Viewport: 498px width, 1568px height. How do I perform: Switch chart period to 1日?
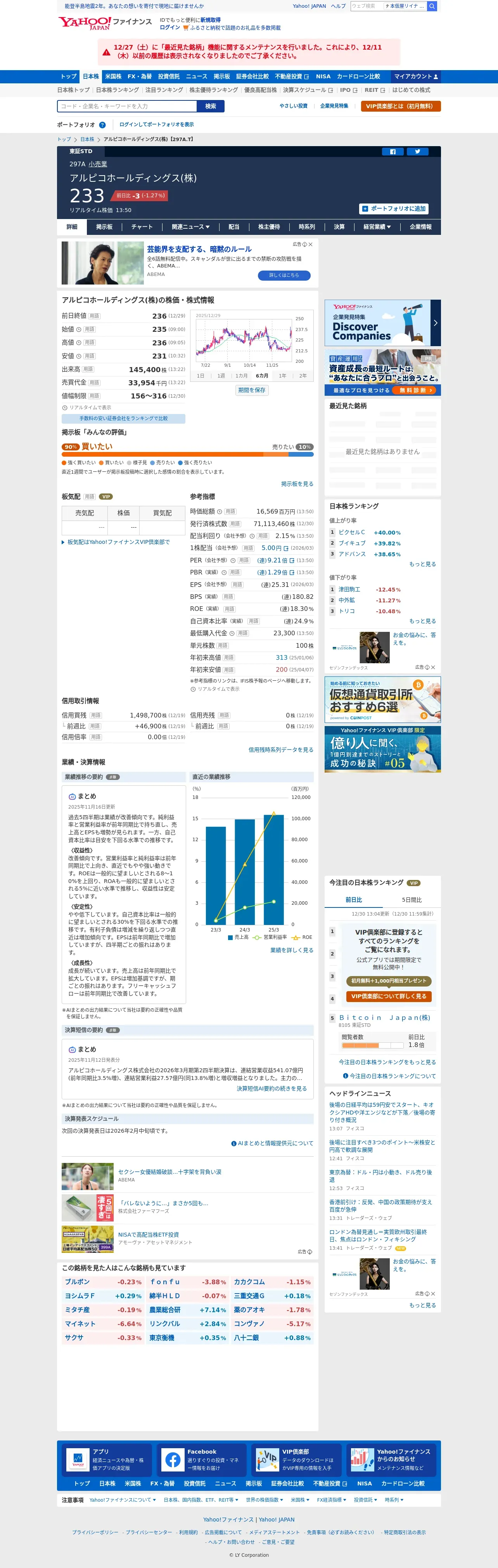tap(200, 376)
